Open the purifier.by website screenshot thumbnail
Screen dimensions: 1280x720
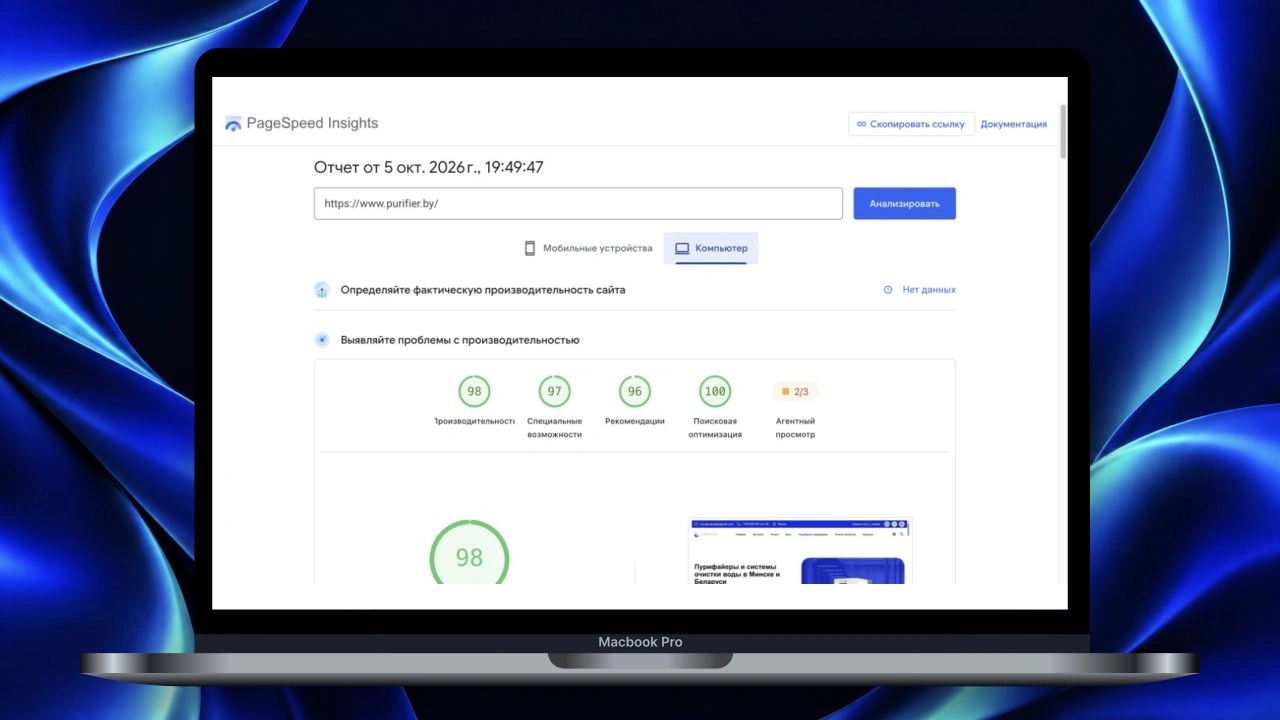coord(801,550)
